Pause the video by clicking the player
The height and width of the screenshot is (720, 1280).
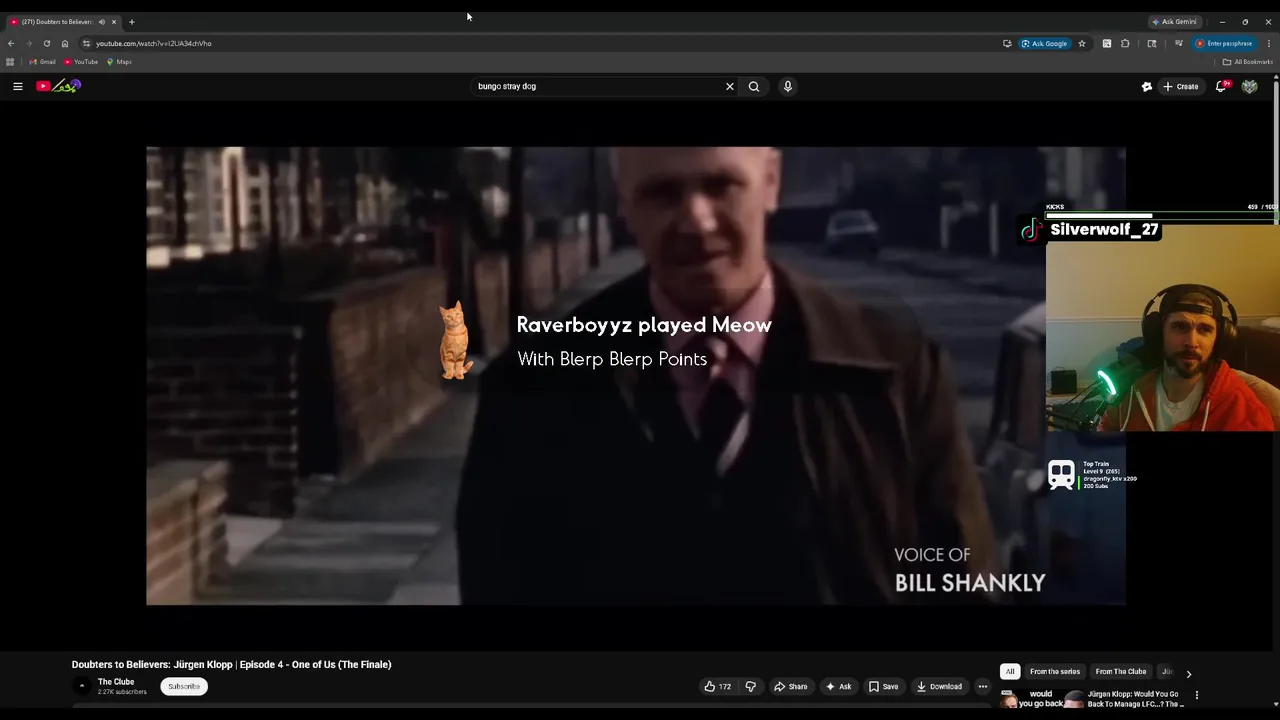[636, 376]
